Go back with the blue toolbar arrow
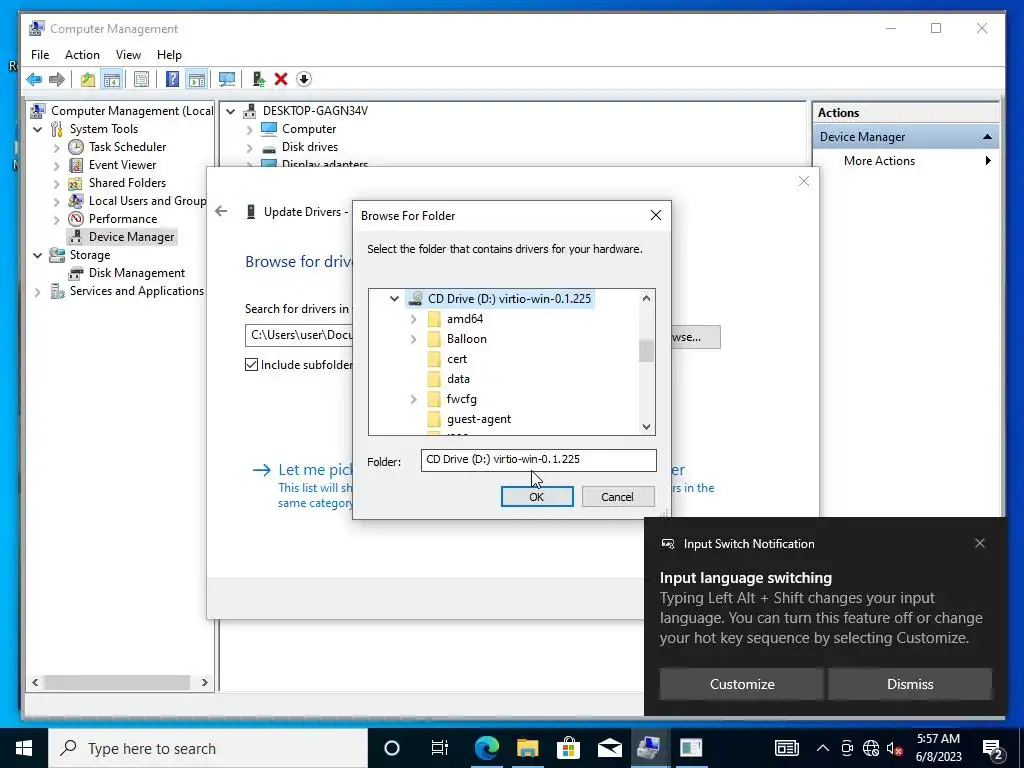 pyautogui.click(x=34, y=80)
